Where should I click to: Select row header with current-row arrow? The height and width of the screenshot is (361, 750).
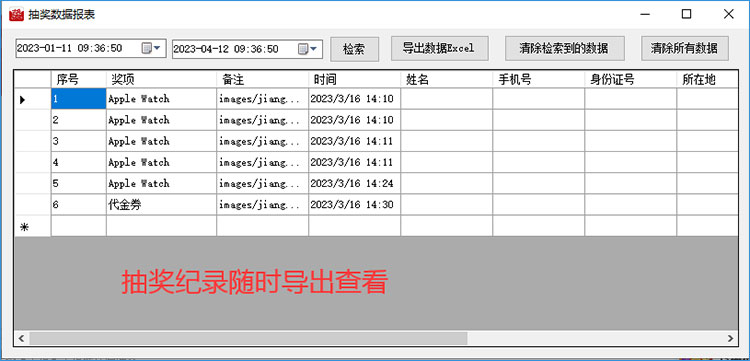33,99
